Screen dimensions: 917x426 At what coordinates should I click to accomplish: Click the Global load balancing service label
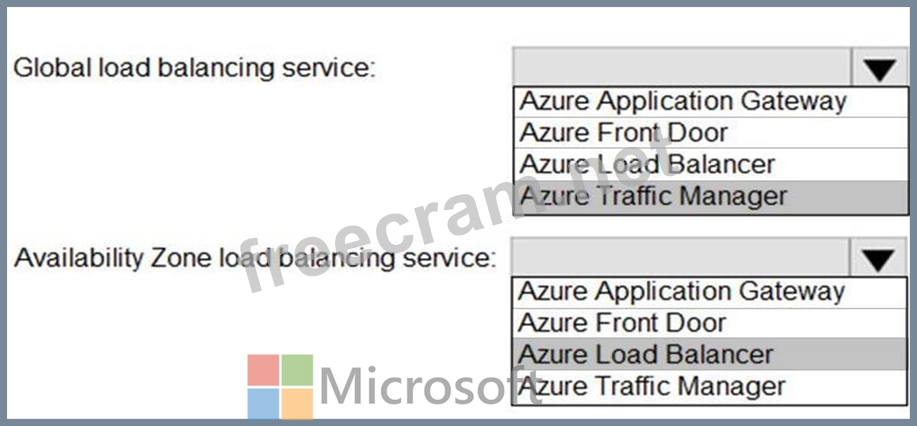pyautogui.click(x=193, y=68)
